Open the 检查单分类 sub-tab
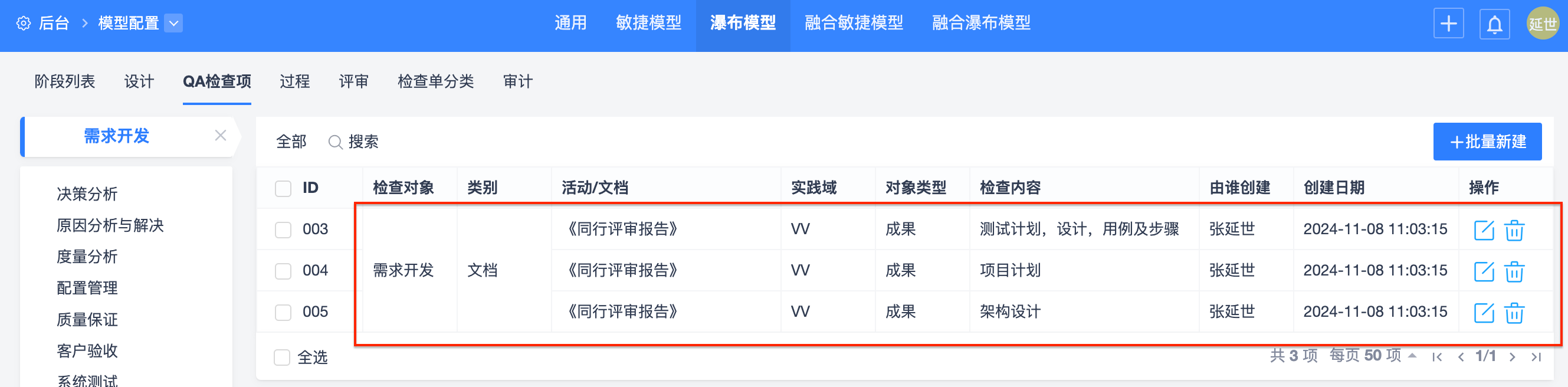The width and height of the screenshot is (1568, 387). [x=435, y=81]
